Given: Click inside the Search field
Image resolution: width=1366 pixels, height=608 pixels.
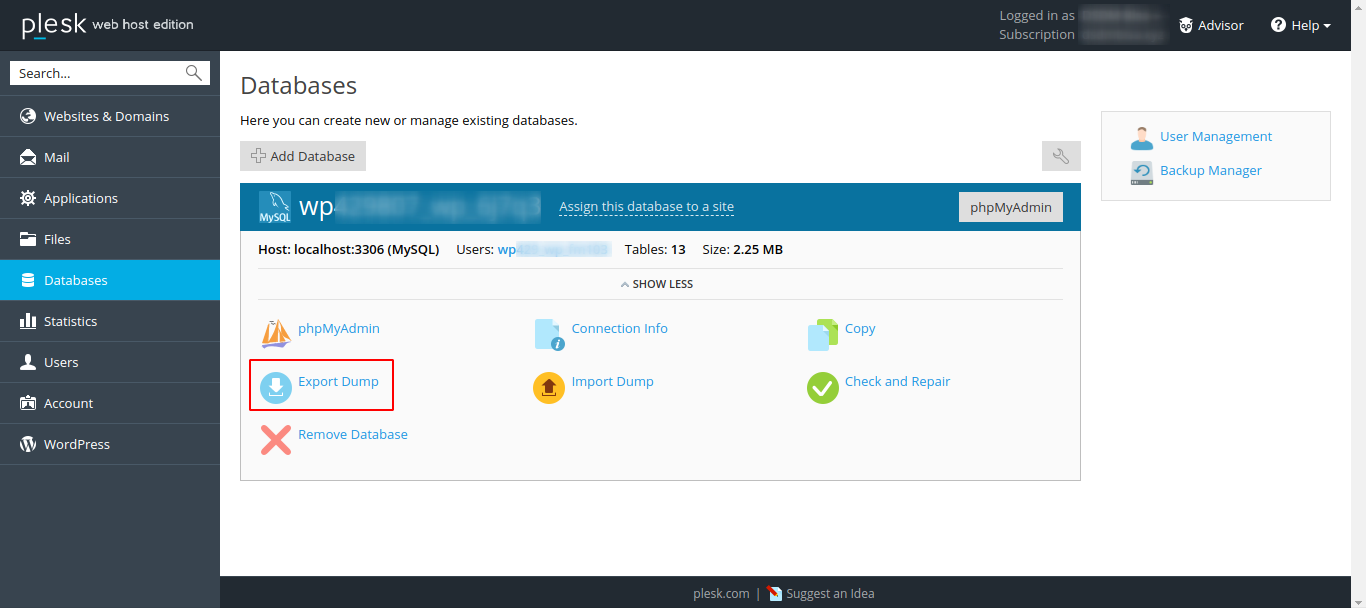Looking at the screenshot, I should [100, 72].
